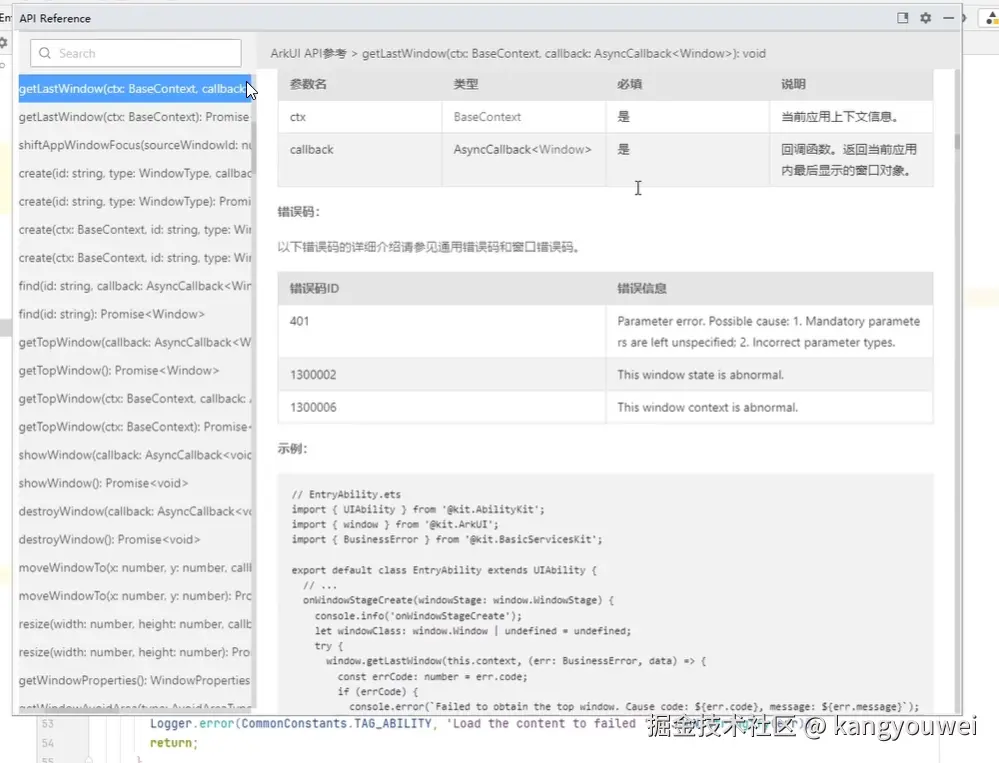Open showWindow(callback: AsyncCallback<void entry
Viewport: 999px width, 763px height.
coord(134,455)
